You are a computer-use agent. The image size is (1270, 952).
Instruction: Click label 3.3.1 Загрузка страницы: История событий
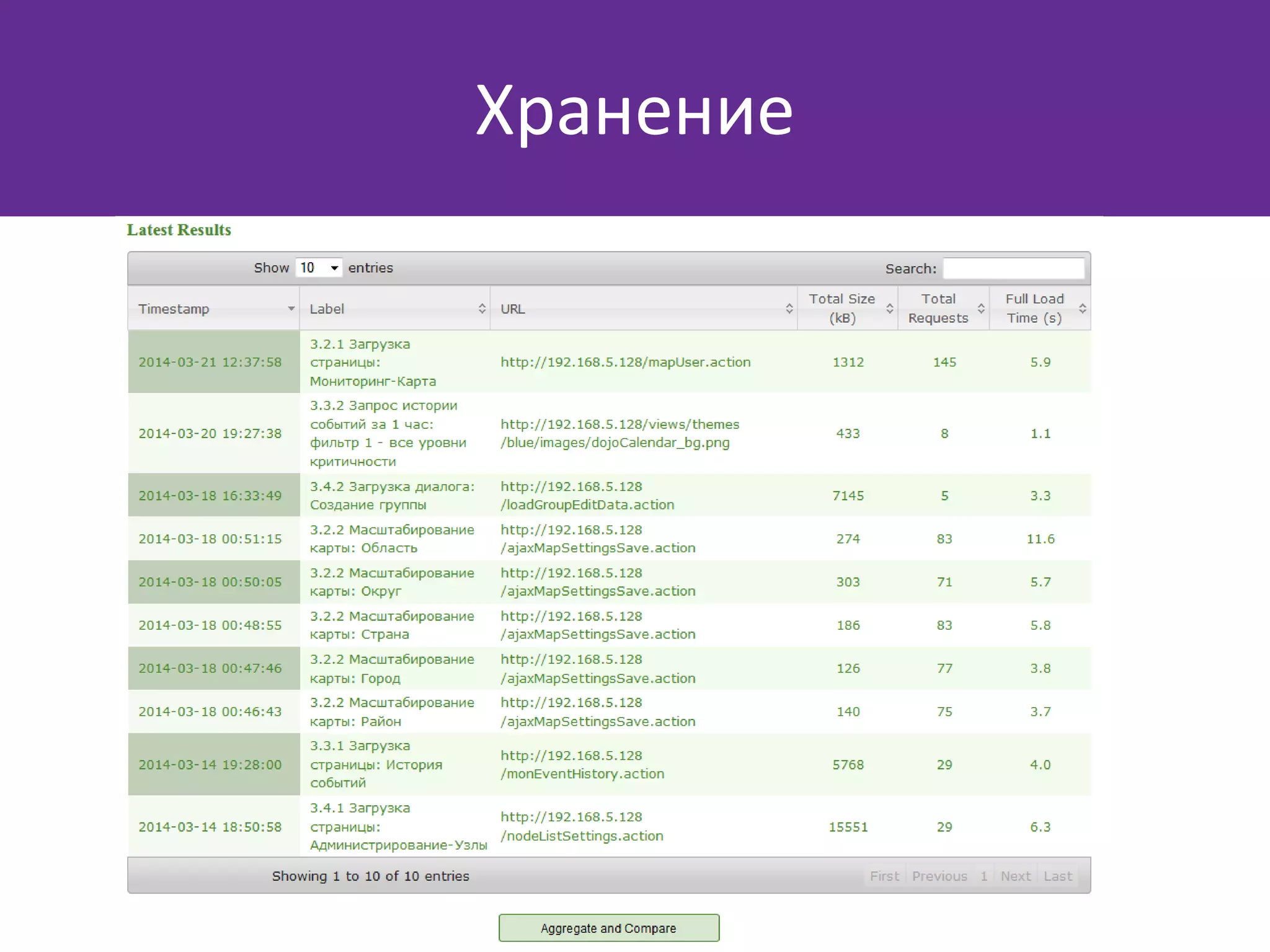pyautogui.click(x=376, y=764)
